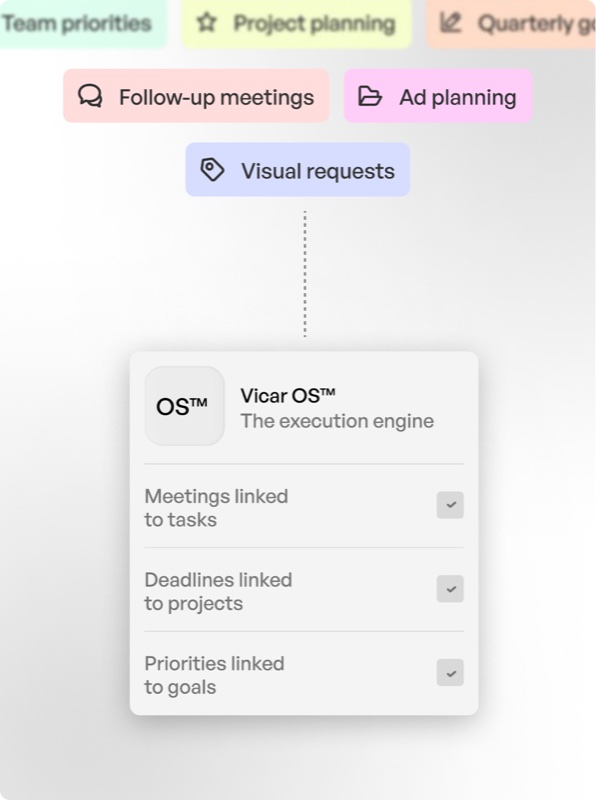Image resolution: width=596 pixels, height=800 pixels.
Task: Select the Follow-up meetings tag
Action: click(196, 96)
